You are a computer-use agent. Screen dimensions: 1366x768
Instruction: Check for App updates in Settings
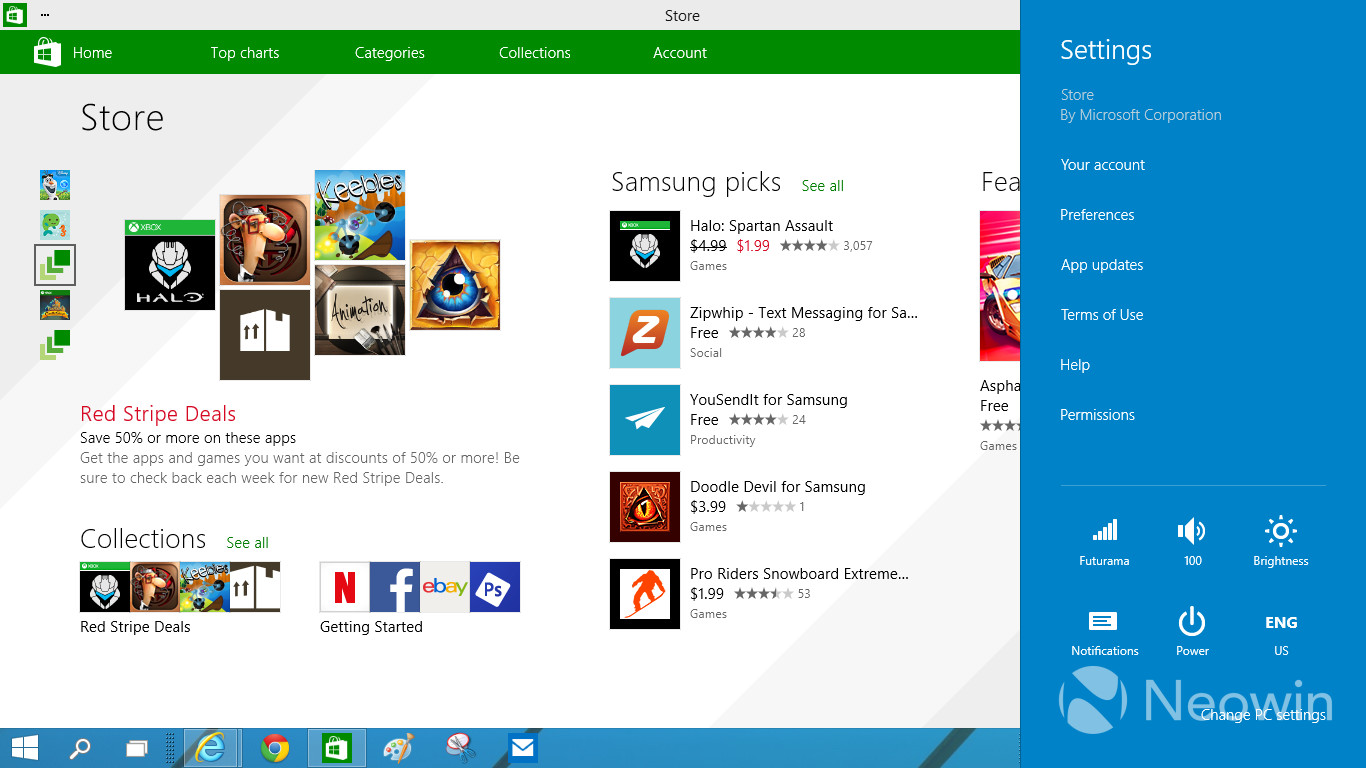1101,264
